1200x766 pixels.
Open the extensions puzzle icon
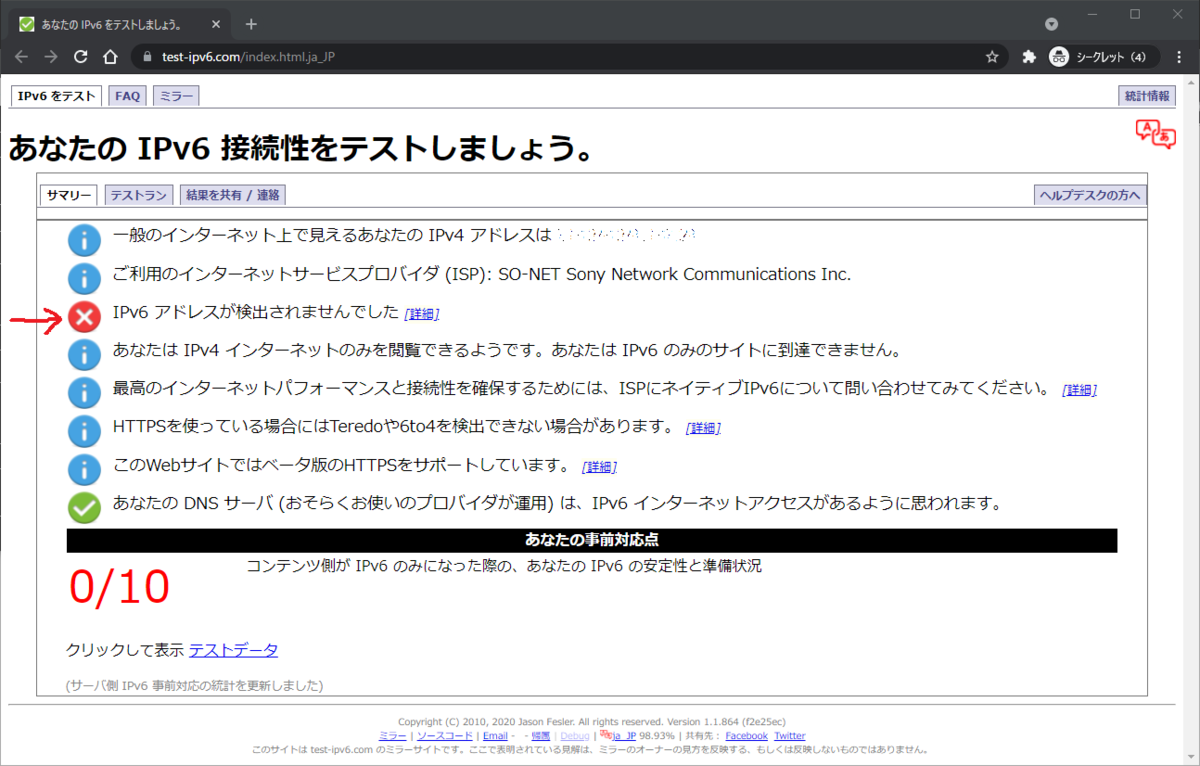1028,57
